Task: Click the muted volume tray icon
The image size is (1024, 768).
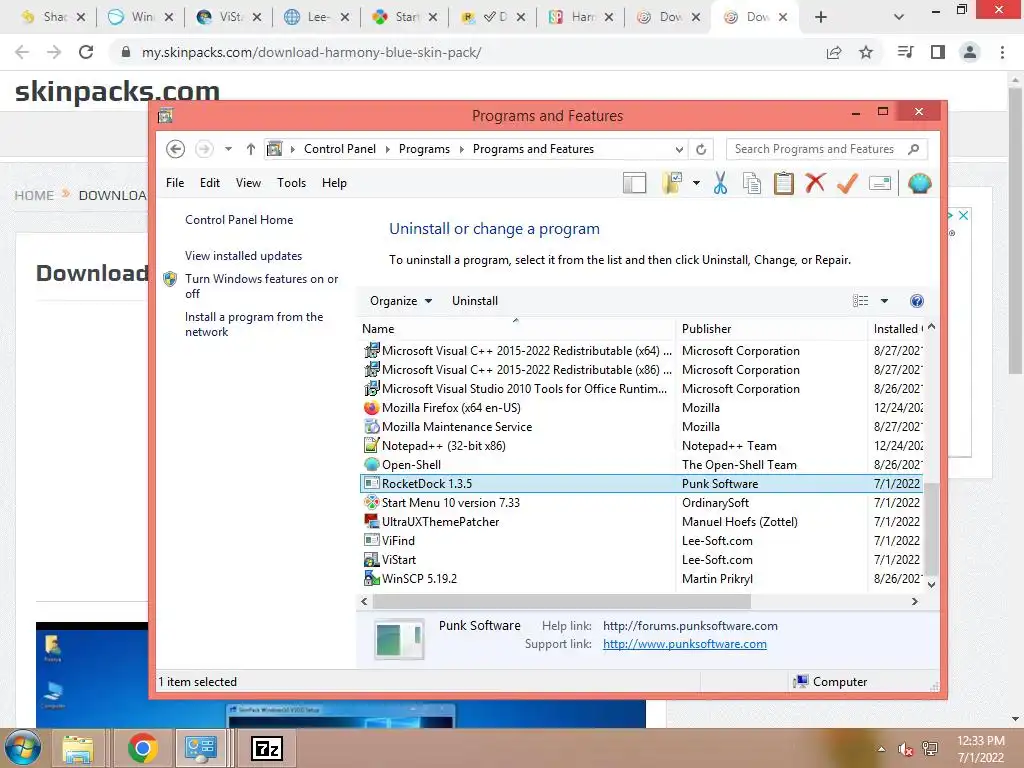Action: point(905,749)
